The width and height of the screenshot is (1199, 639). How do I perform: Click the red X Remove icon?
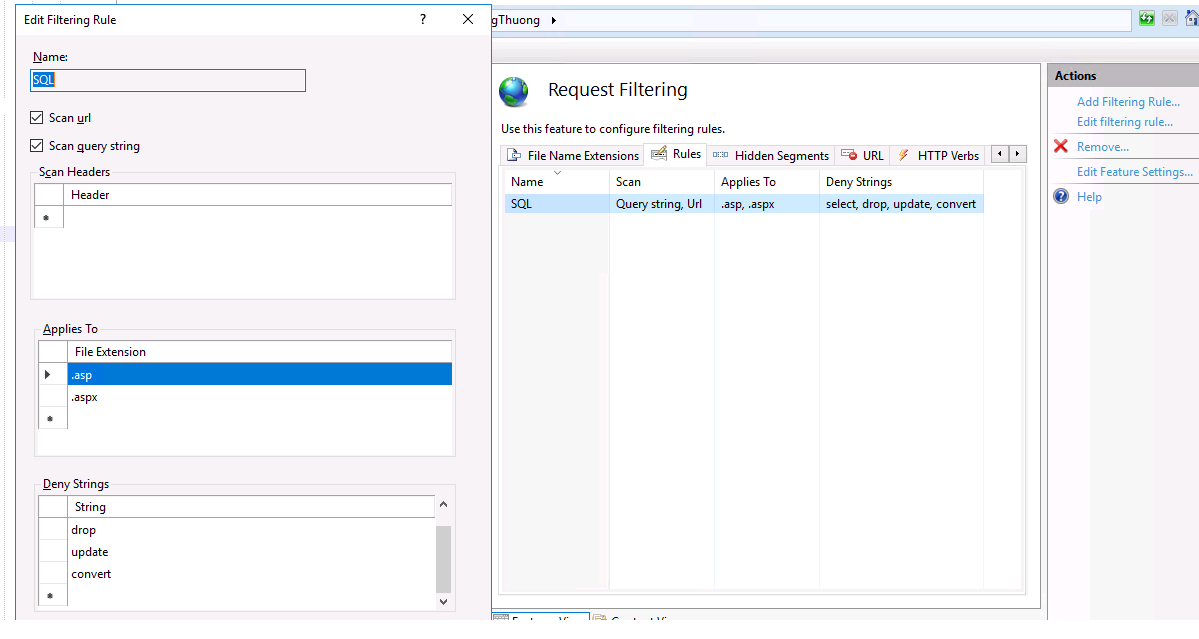(1061, 146)
